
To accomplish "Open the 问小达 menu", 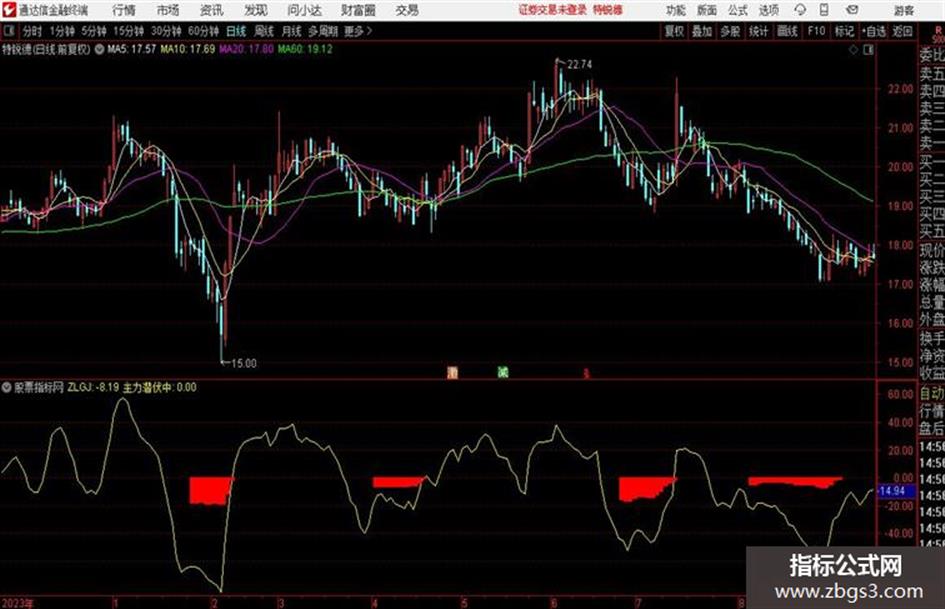I will pos(304,10).
